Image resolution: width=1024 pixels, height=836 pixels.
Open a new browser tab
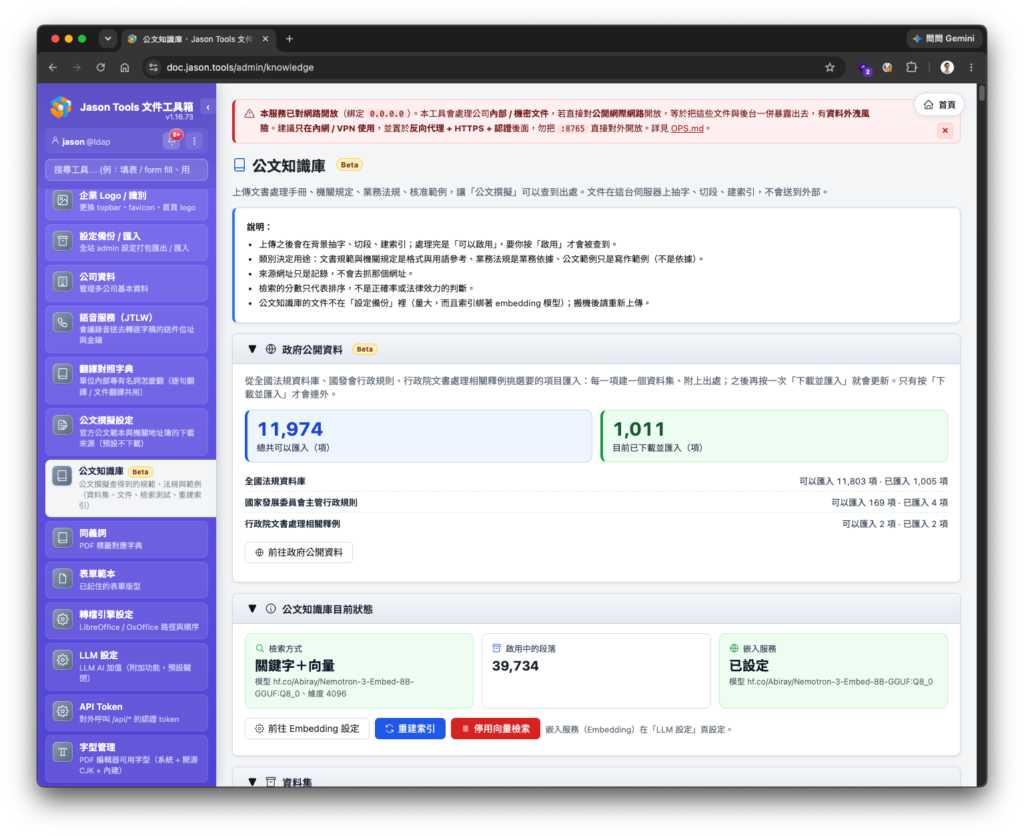point(289,39)
